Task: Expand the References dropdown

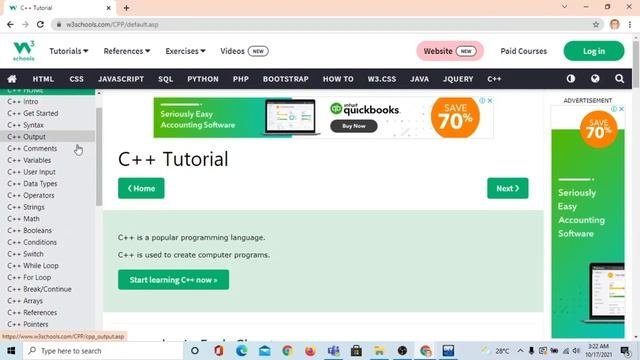Action: coord(127,51)
